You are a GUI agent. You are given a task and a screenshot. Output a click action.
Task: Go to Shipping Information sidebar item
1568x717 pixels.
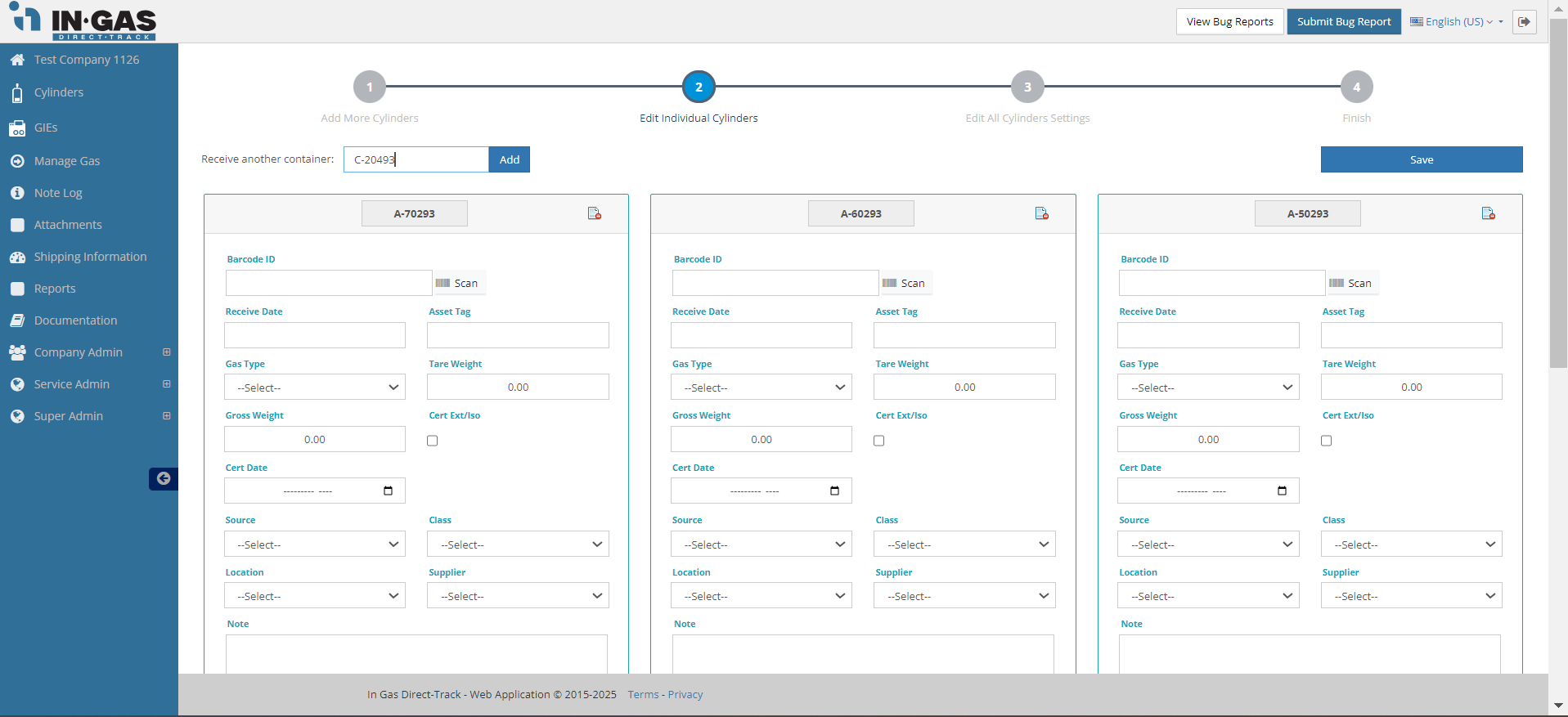[x=90, y=257]
